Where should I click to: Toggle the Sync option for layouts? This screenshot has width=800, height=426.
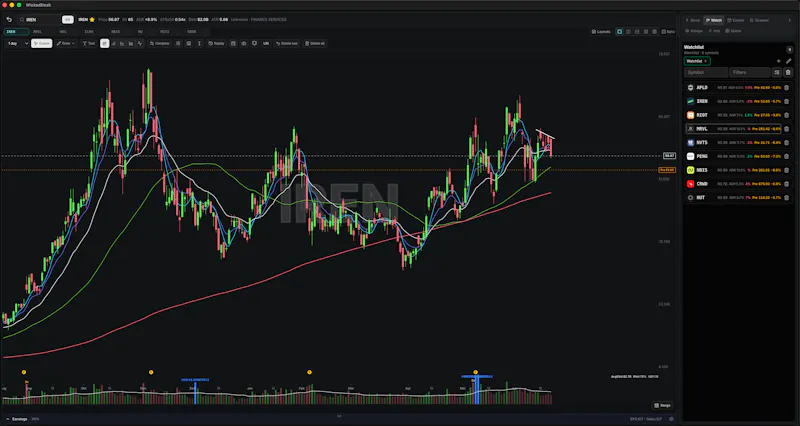(x=668, y=32)
